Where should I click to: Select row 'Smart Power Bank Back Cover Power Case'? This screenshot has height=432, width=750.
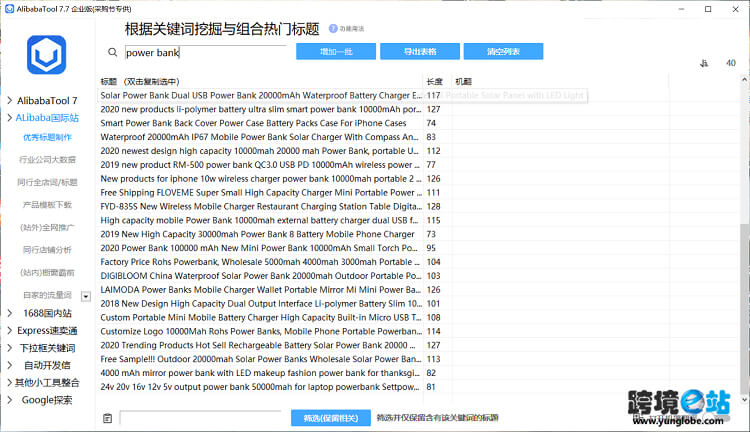(x=261, y=123)
